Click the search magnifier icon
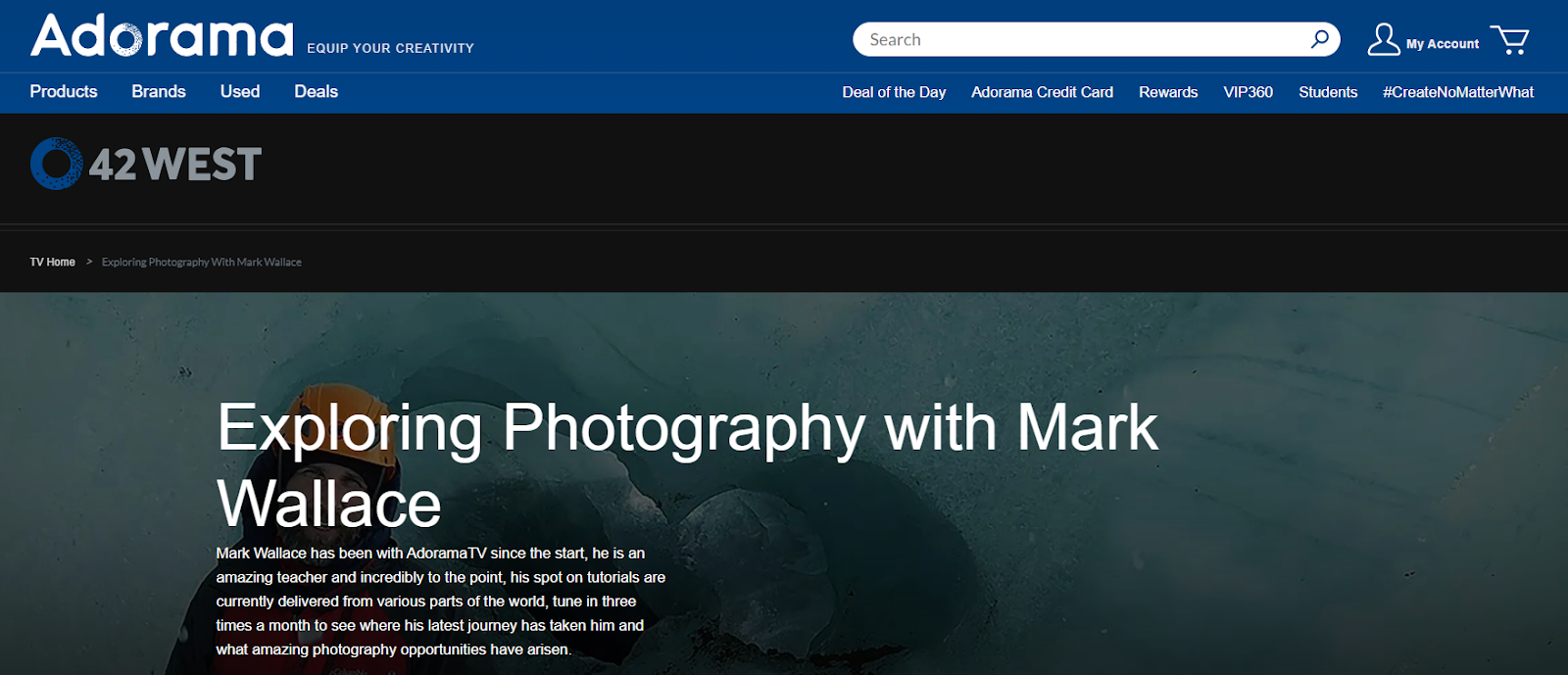The width and height of the screenshot is (1568, 675). [1319, 39]
